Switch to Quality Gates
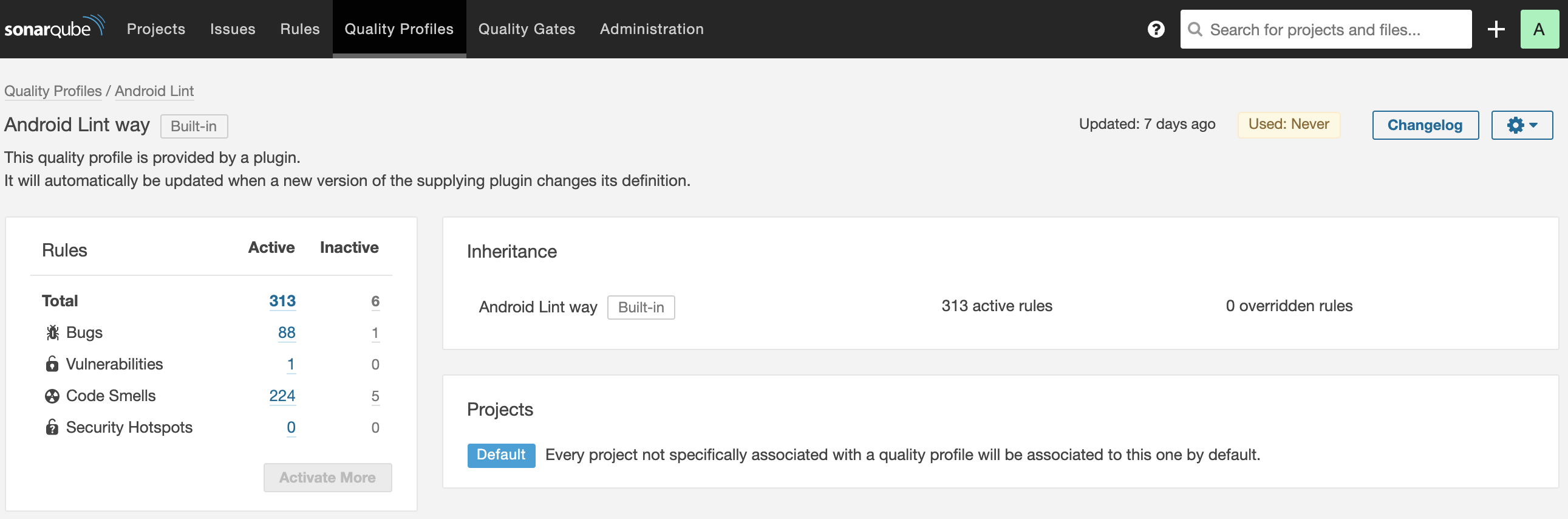This screenshot has height=519, width=1568. point(527,29)
